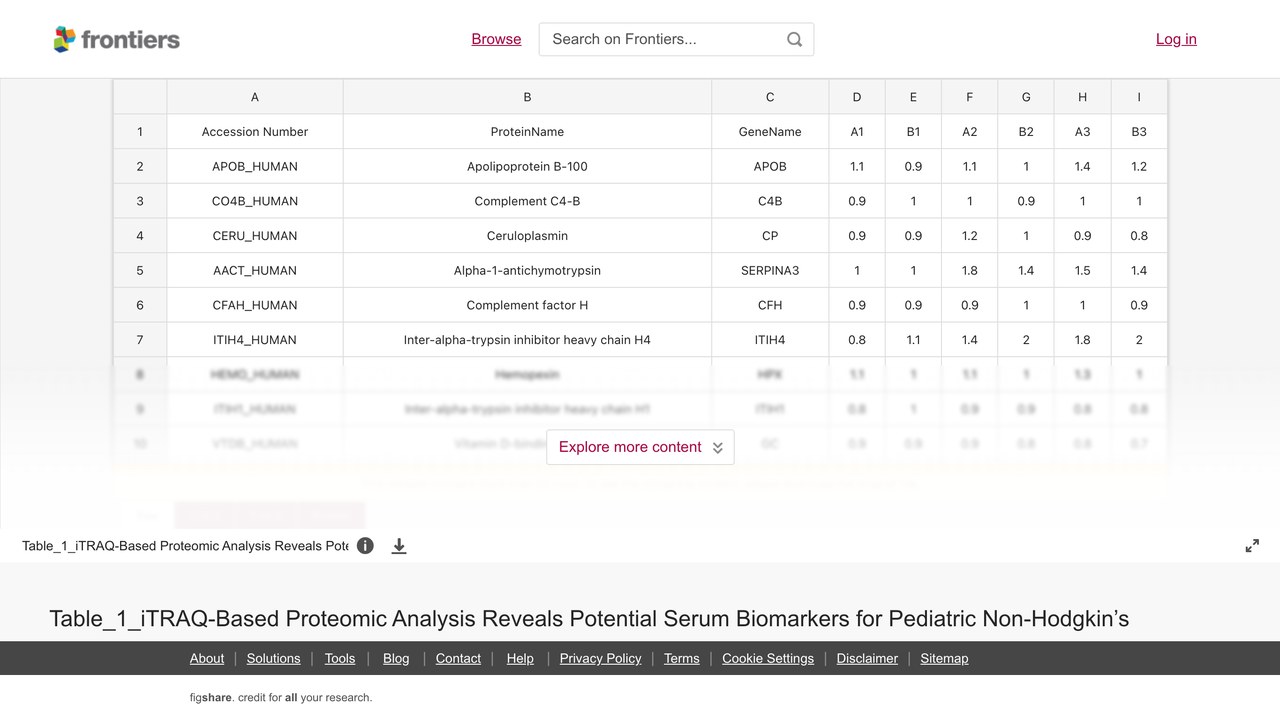Click the ITIH4_HUMAN cell

point(255,340)
